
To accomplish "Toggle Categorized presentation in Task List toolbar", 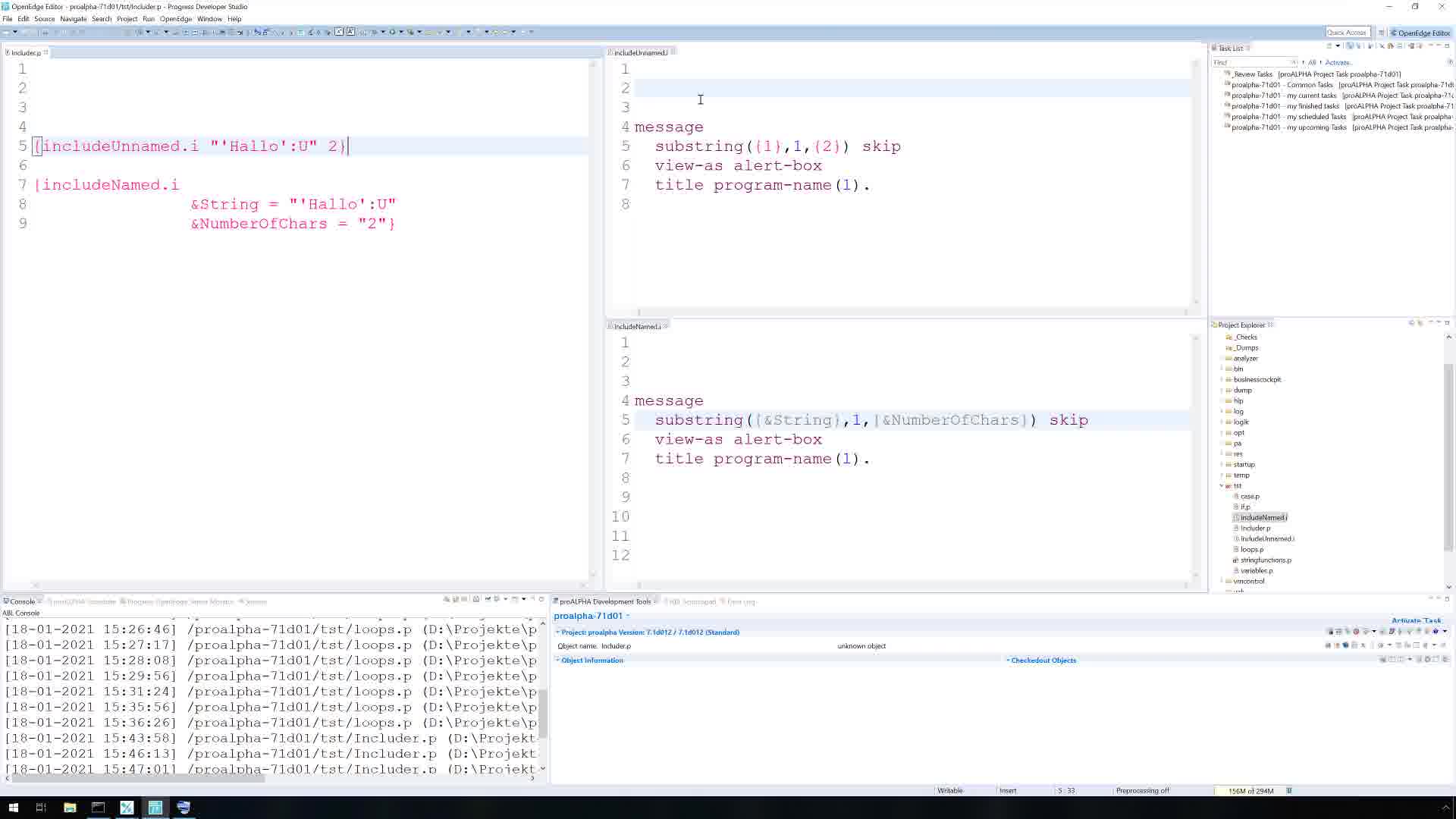I will [x=1349, y=46].
